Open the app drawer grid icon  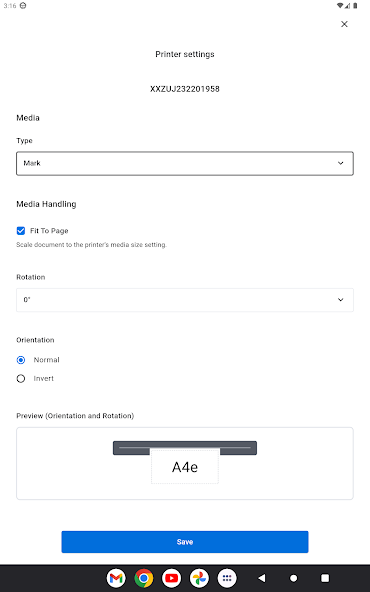[227, 578]
